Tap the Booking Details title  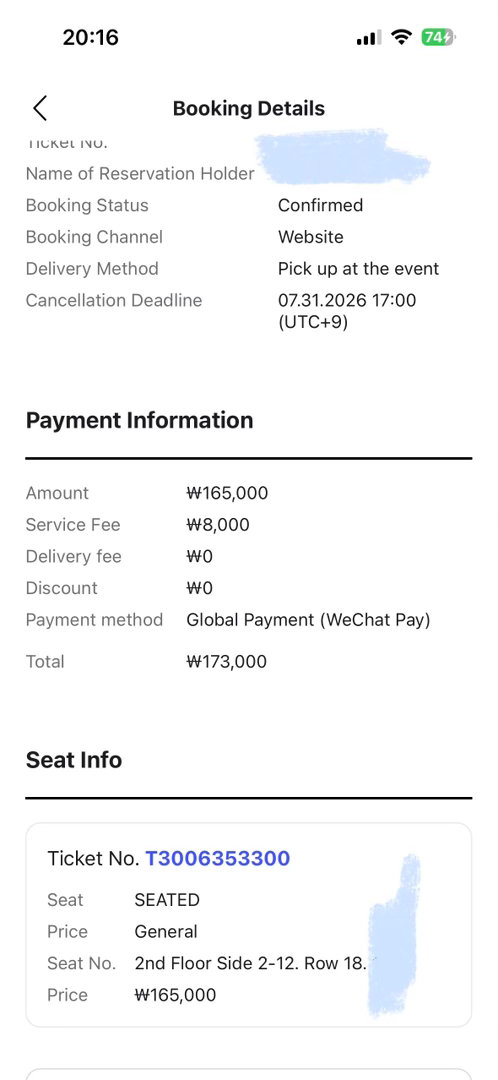click(x=249, y=108)
